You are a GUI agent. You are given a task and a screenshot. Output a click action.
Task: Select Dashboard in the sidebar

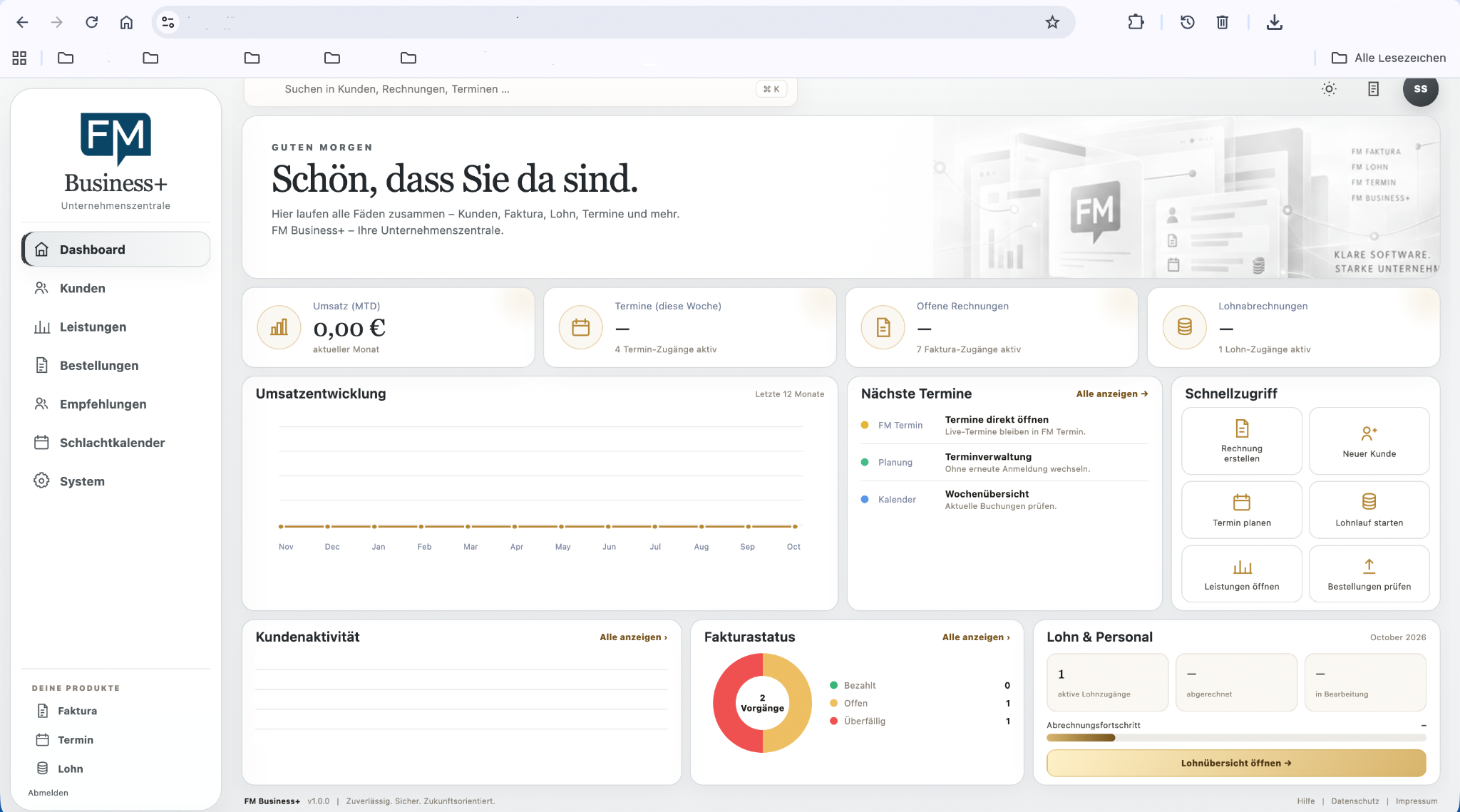click(x=116, y=250)
